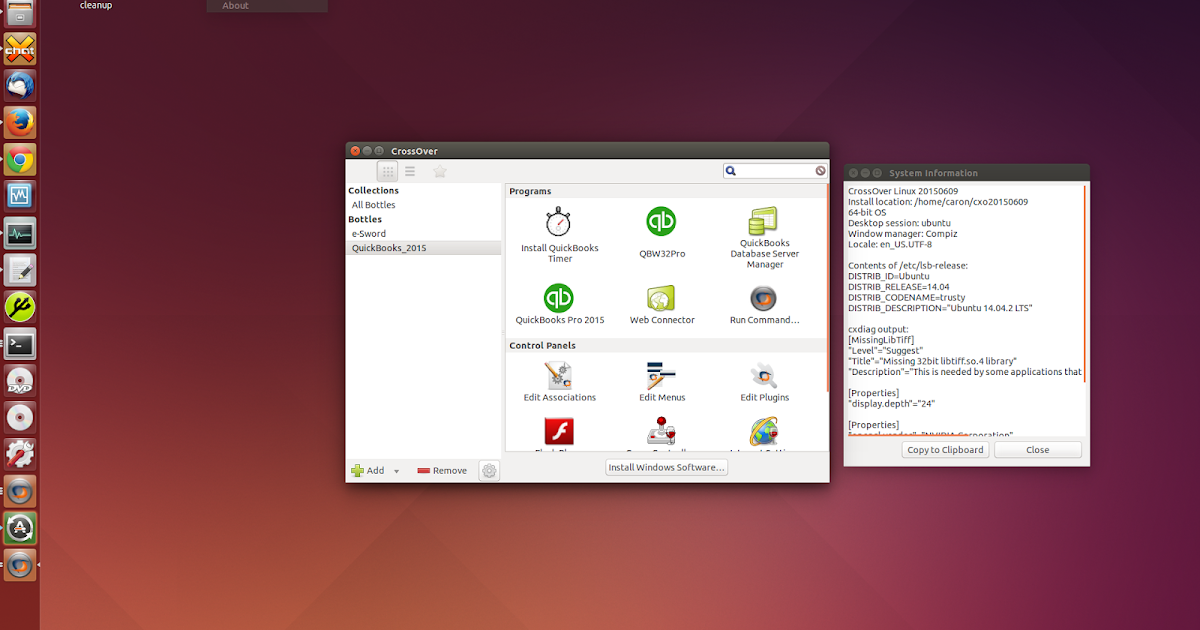Click Close button in System Information

tap(1038, 450)
